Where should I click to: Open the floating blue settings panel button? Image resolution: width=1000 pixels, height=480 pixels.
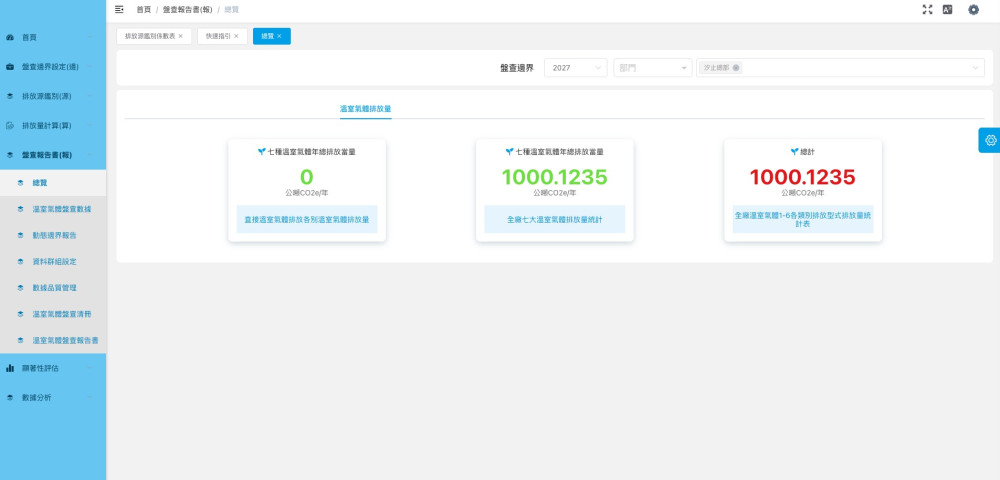[989, 140]
